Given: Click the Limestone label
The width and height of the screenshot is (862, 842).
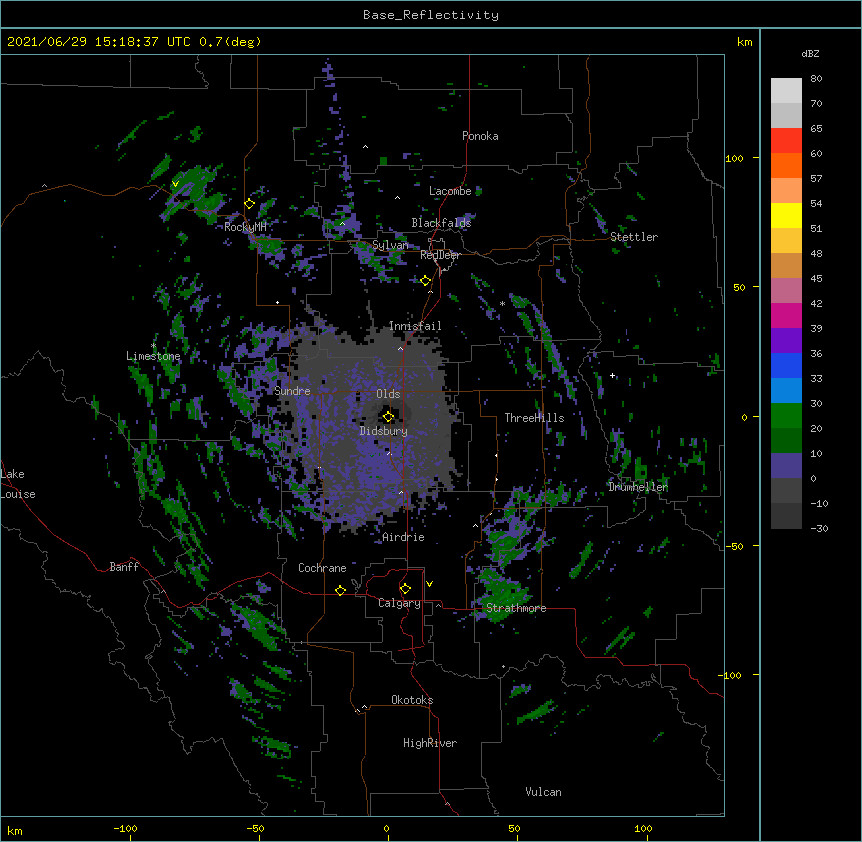Looking at the screenshot, I should (153, 356).
